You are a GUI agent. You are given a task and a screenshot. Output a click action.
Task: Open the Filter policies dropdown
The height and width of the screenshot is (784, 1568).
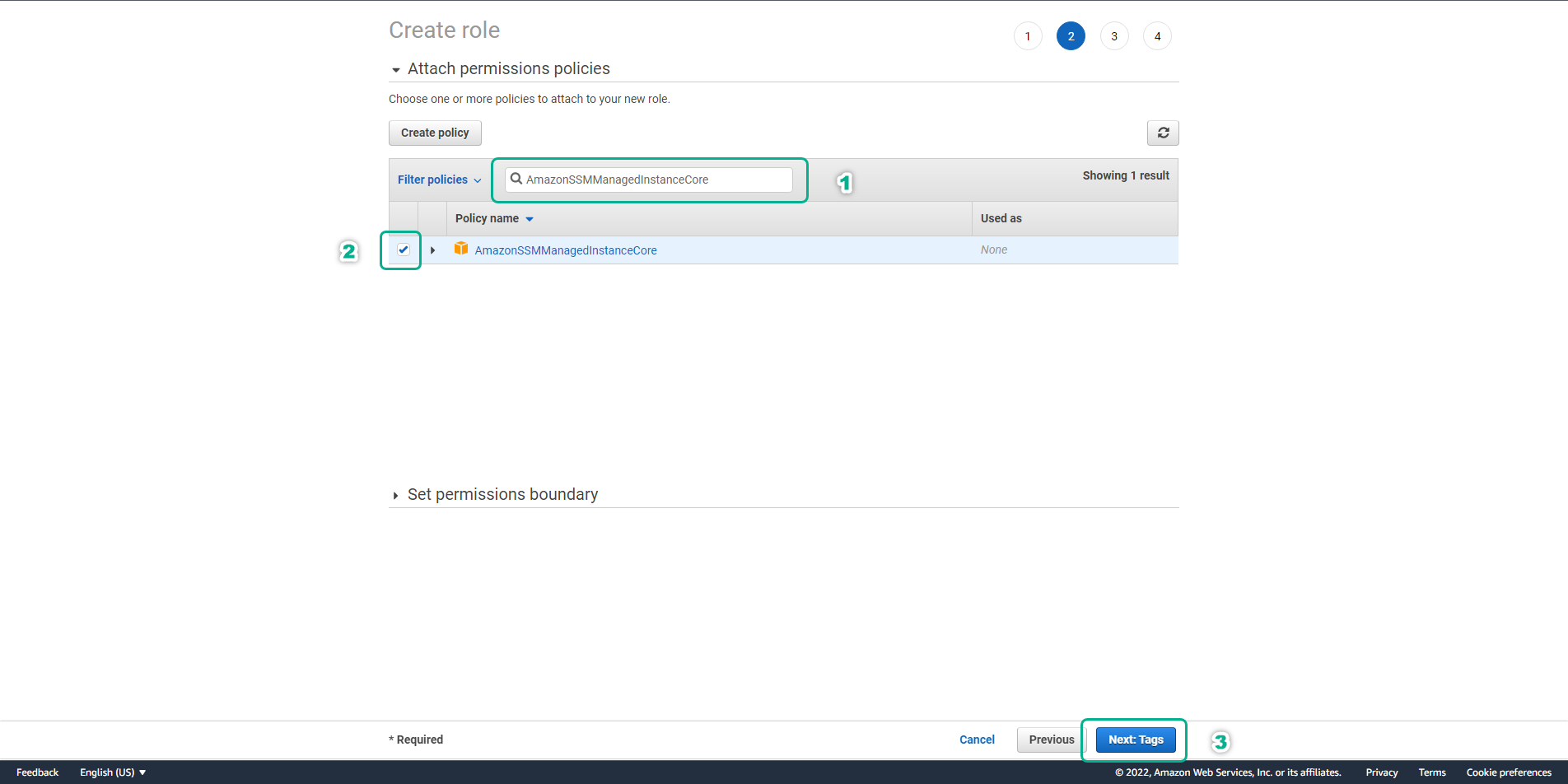pos(439,180)
